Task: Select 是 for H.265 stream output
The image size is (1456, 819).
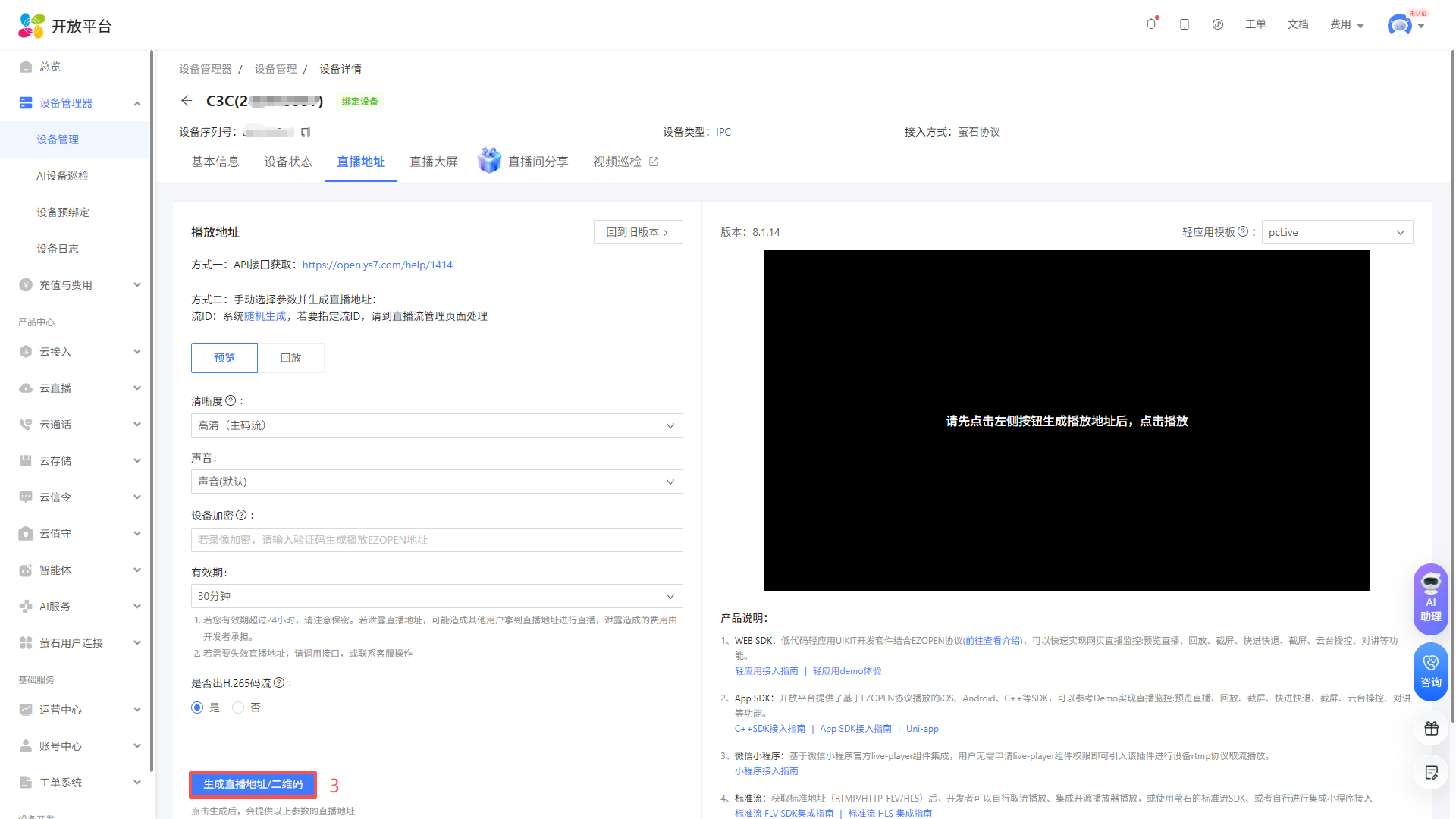Action: point(197,708)
